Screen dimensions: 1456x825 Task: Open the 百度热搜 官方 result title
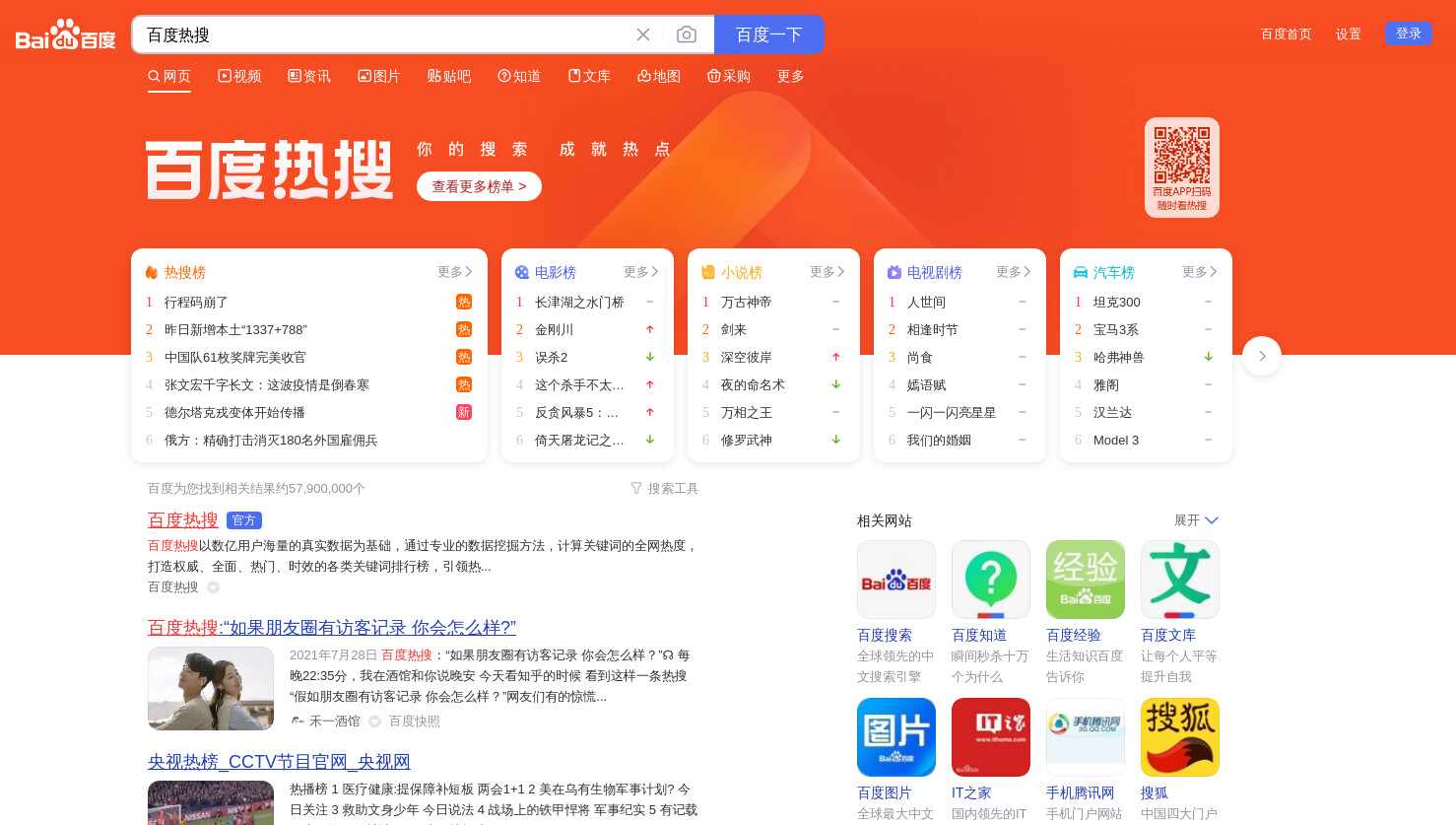tap(183, 519)
